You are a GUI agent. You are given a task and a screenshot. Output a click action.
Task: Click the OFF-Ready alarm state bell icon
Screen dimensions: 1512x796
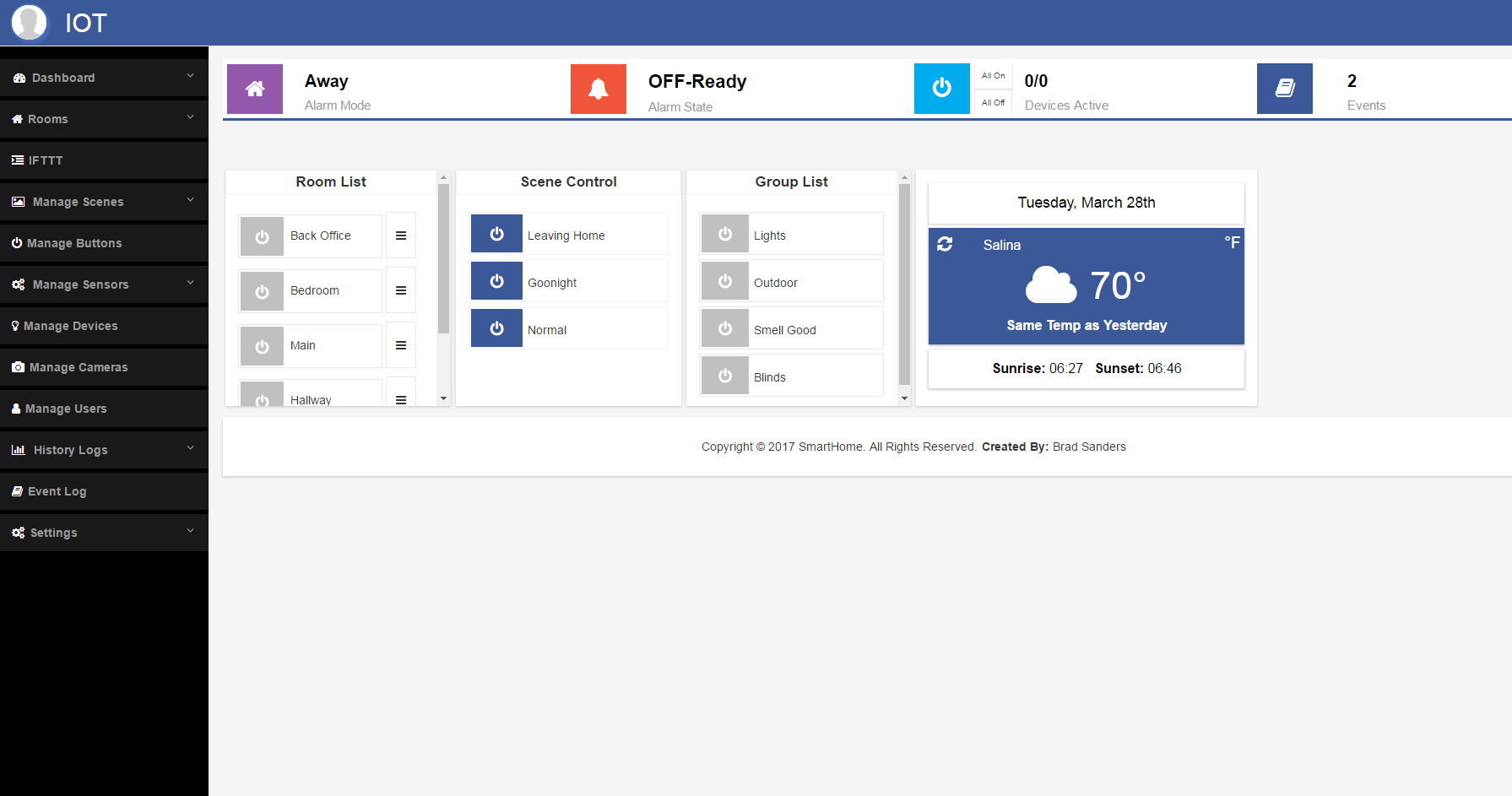(x=598, y=89)
